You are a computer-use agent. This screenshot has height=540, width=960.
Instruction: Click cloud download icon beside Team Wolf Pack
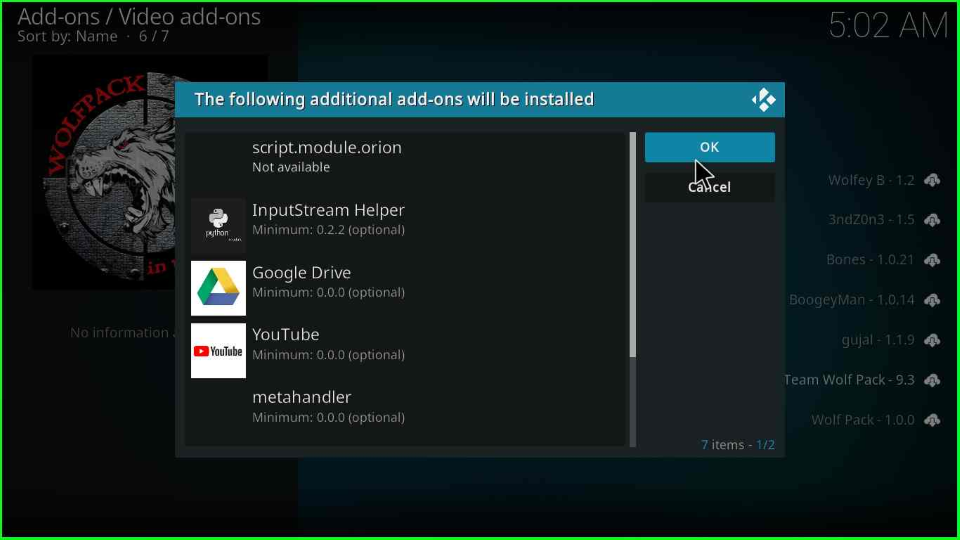coord(932,380)
